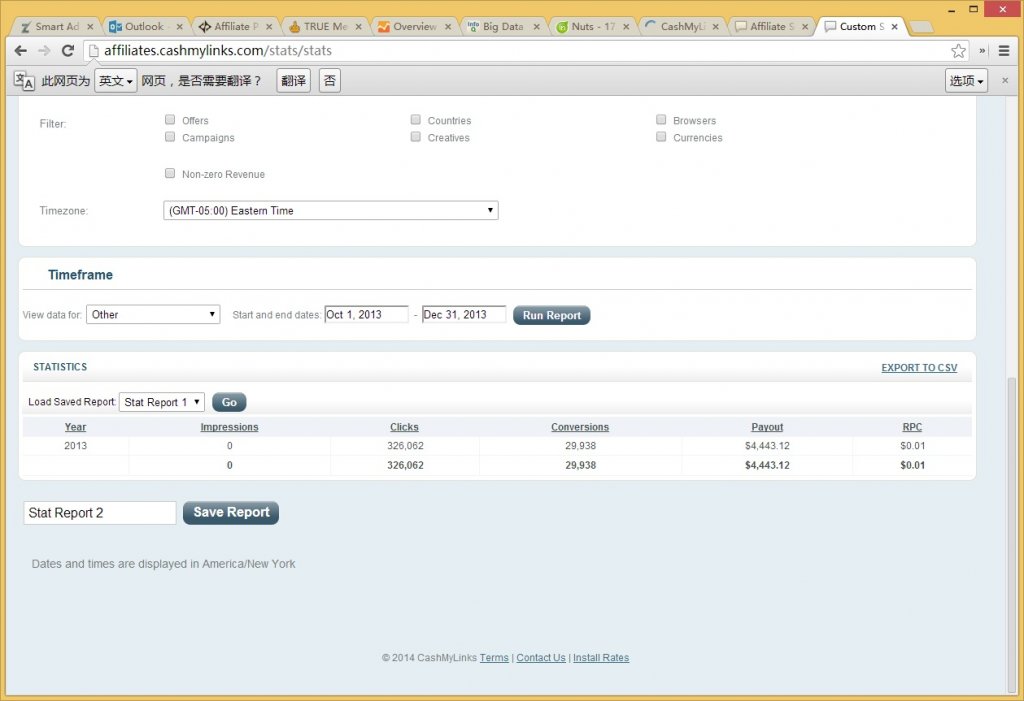The image size is (1024, 701).
Task: Switch to the Nuts - 17 tab
Action: pos(592,27)
